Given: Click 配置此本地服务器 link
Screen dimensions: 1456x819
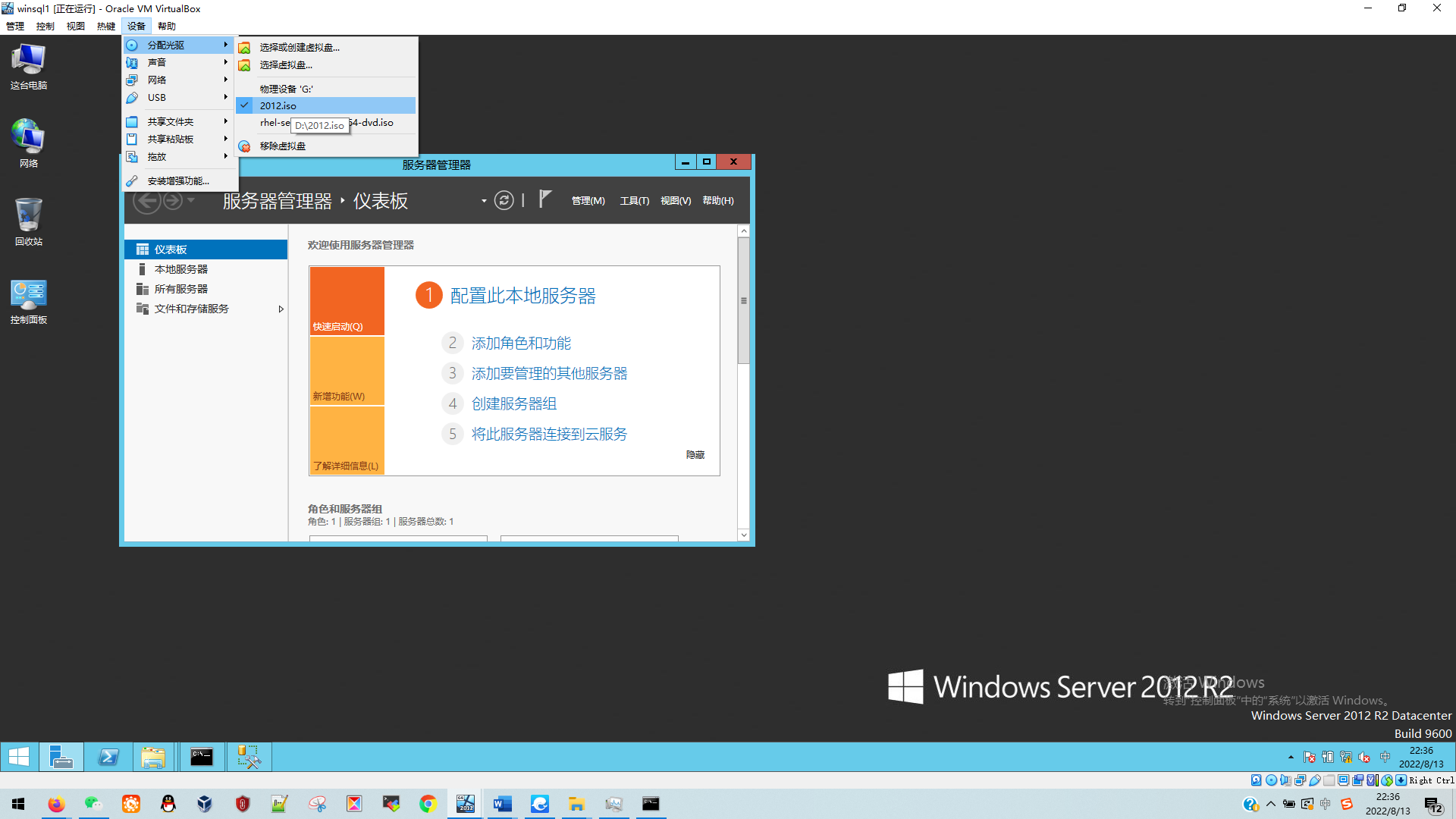Looking at the screenshot, I should [x=523, y=296].
